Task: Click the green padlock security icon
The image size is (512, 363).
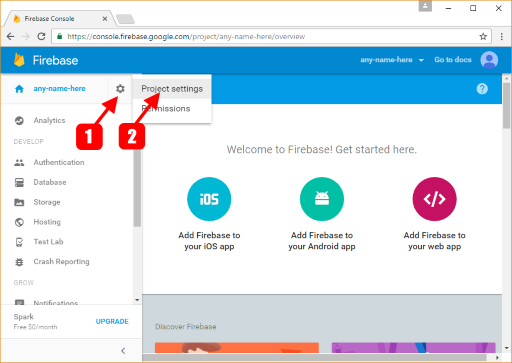Action: click(60, 36)
